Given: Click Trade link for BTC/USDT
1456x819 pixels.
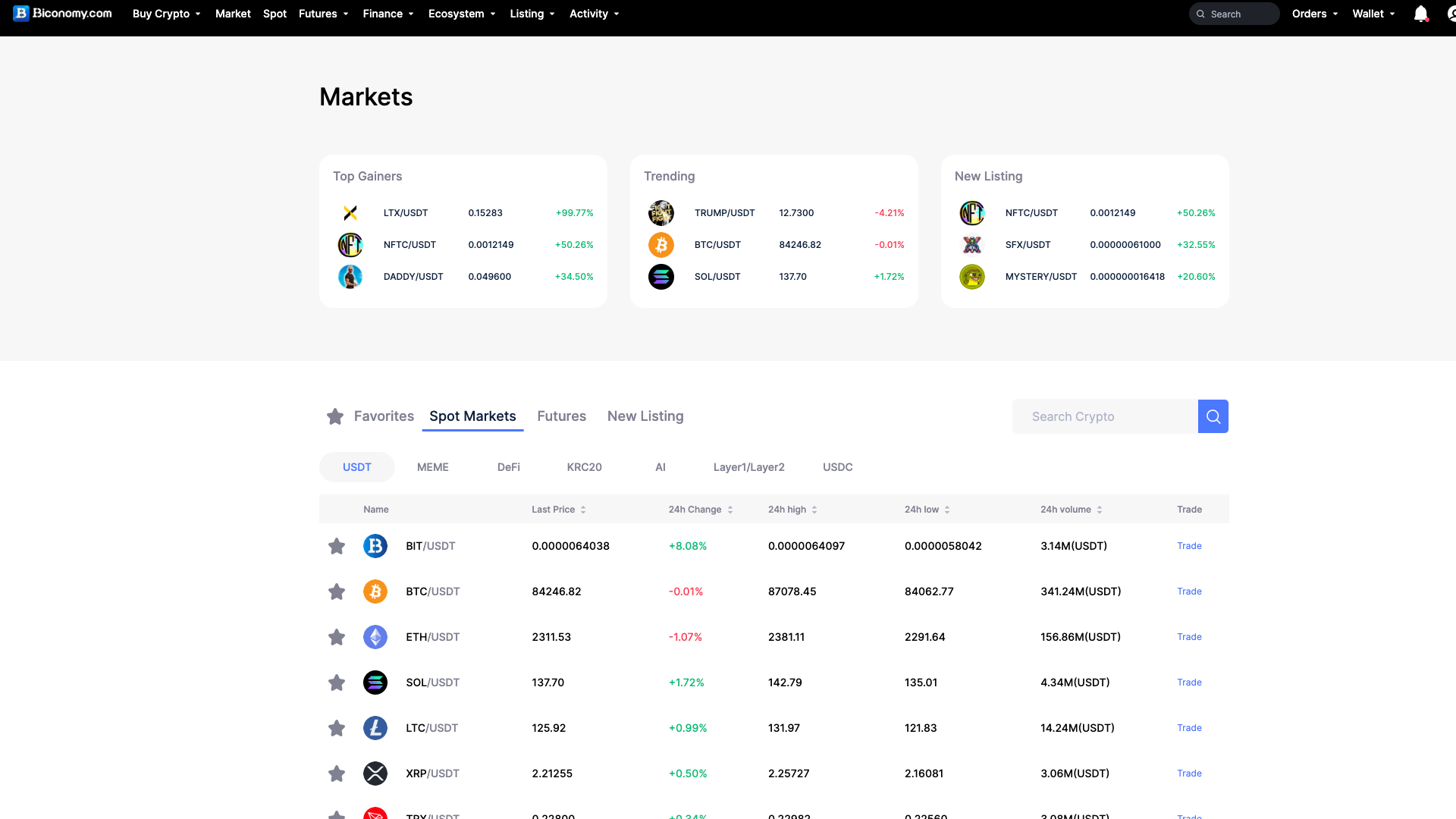Looking at the screenshot, I should [1189, 591].
